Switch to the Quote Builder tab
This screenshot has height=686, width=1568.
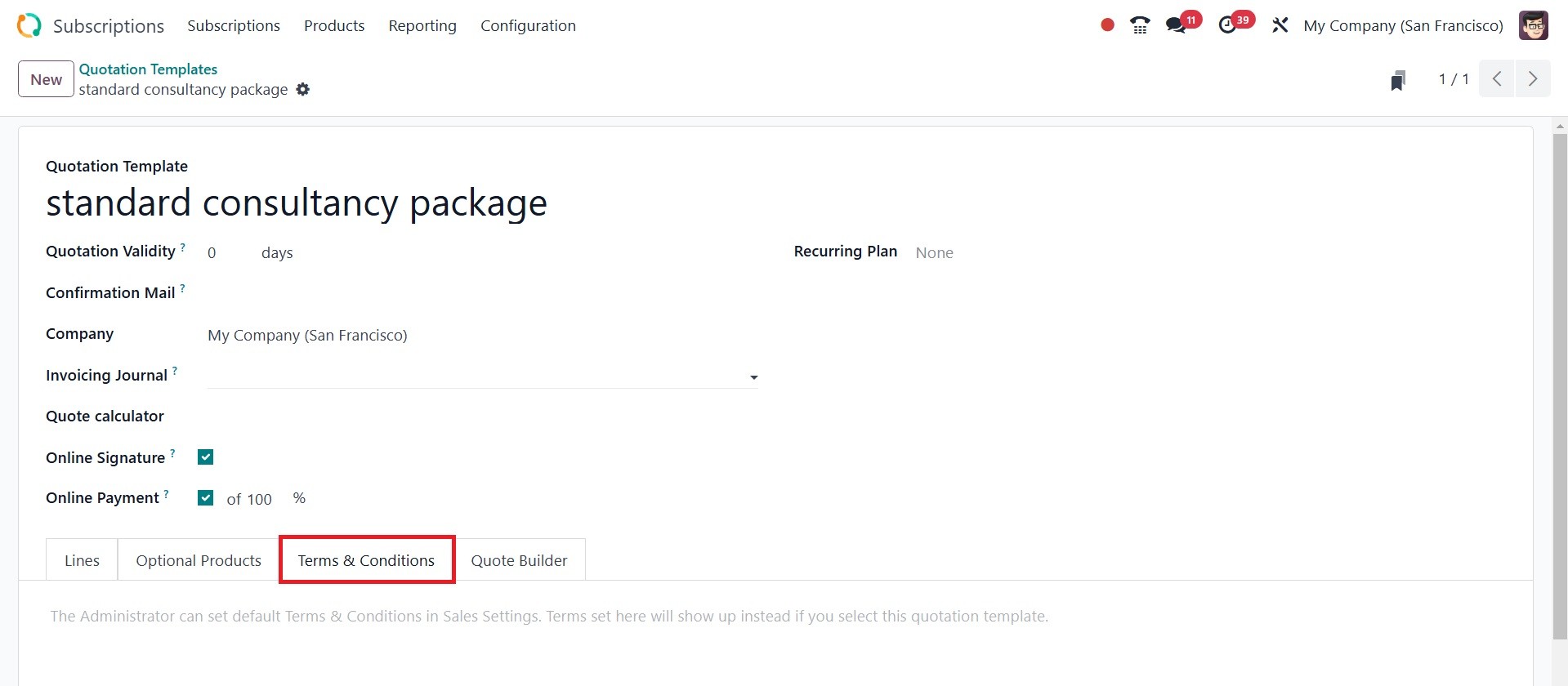point(519,560)
